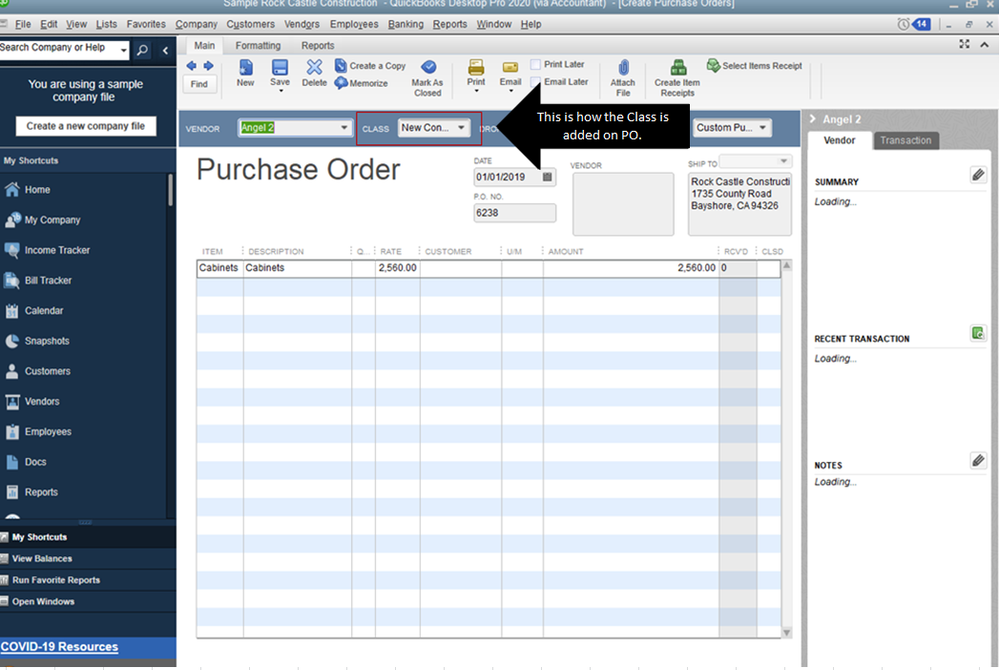Open Calendar shortcut

pos(43,311)
